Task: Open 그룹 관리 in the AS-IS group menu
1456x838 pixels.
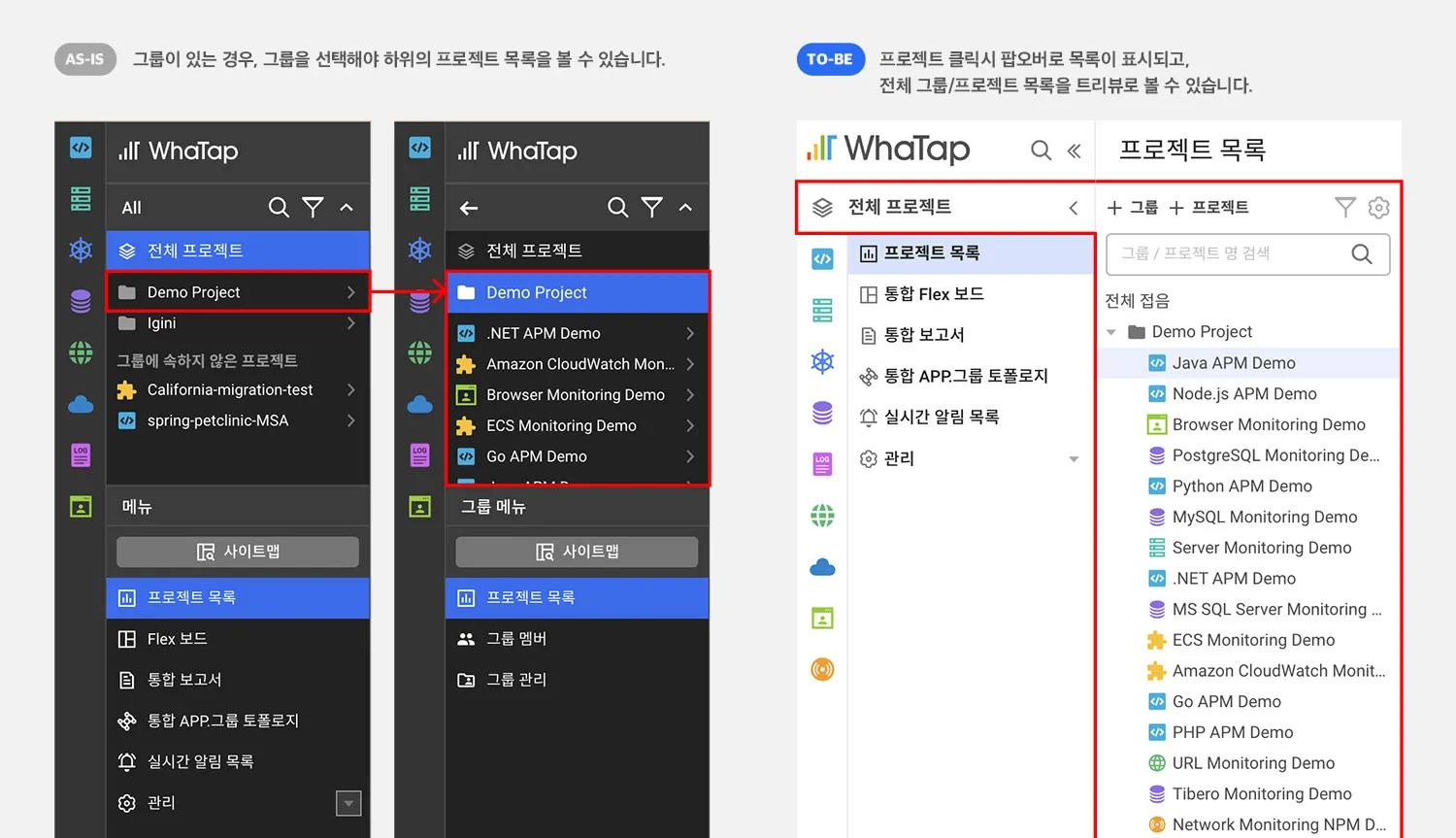Action: pyautogui.click(x=578, y=680)
